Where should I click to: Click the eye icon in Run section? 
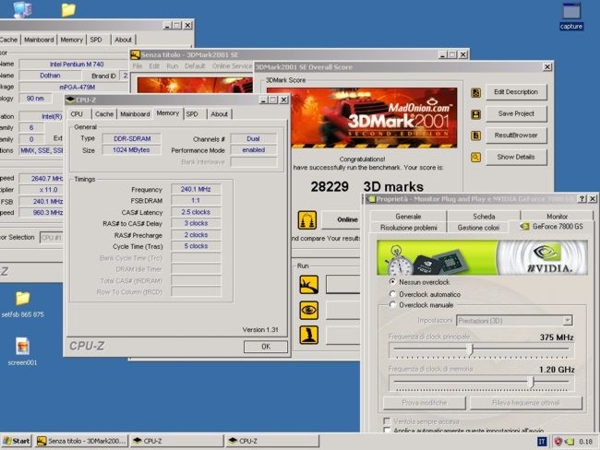[309, 310]
